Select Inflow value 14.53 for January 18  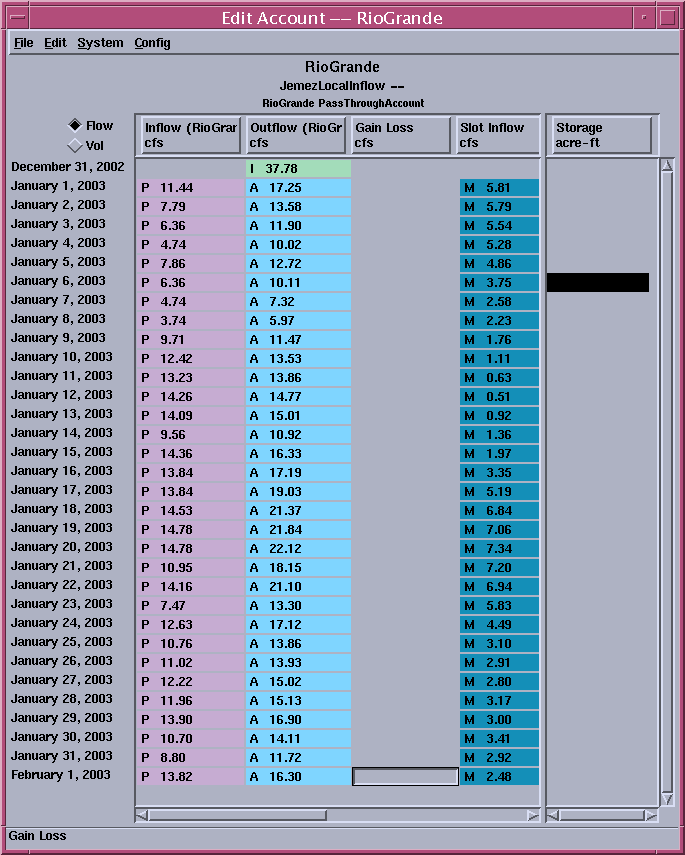pyautogui.click(x=192, y=510)
